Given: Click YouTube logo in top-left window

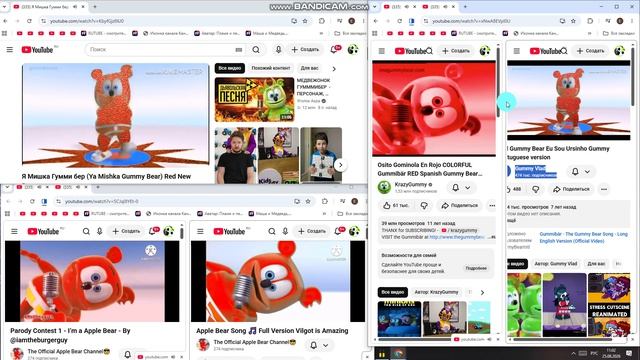Looking at the screenshot, I should (38, 50).
